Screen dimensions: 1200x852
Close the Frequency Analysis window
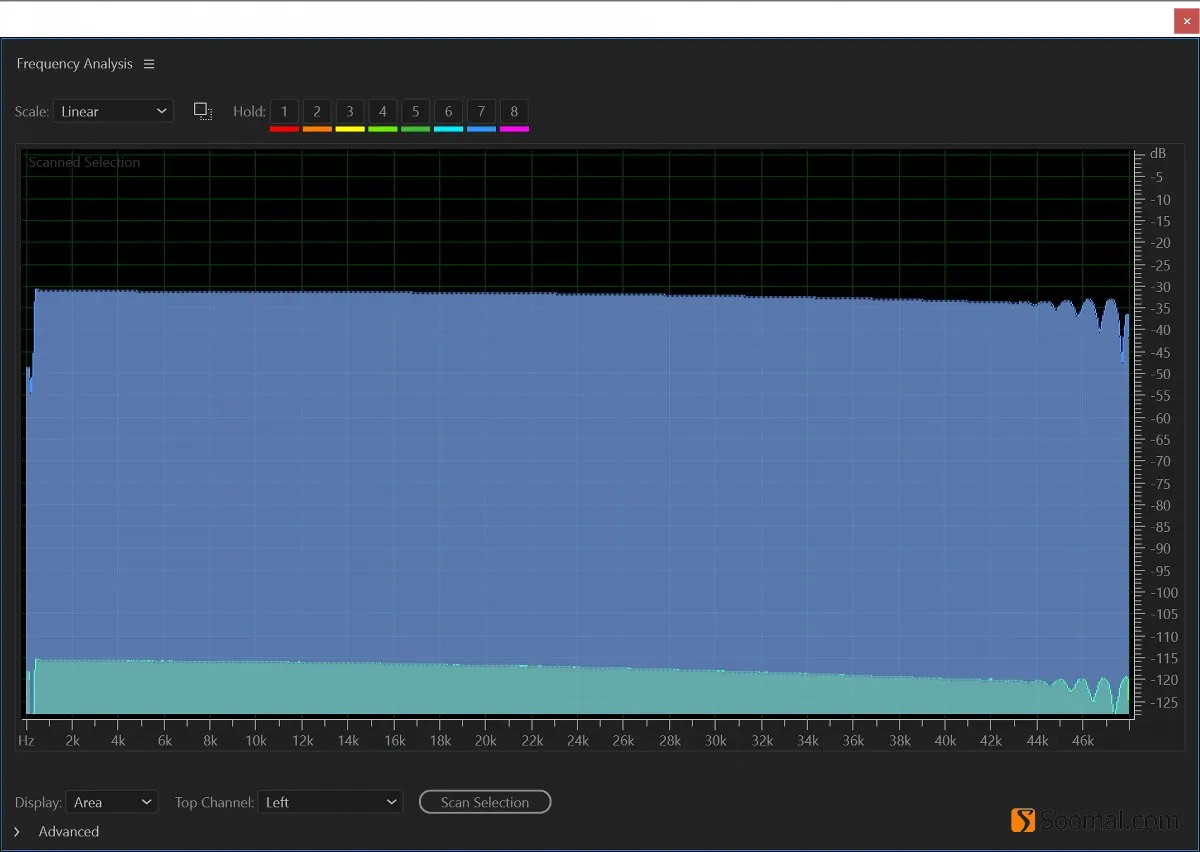pos(1186,21)
